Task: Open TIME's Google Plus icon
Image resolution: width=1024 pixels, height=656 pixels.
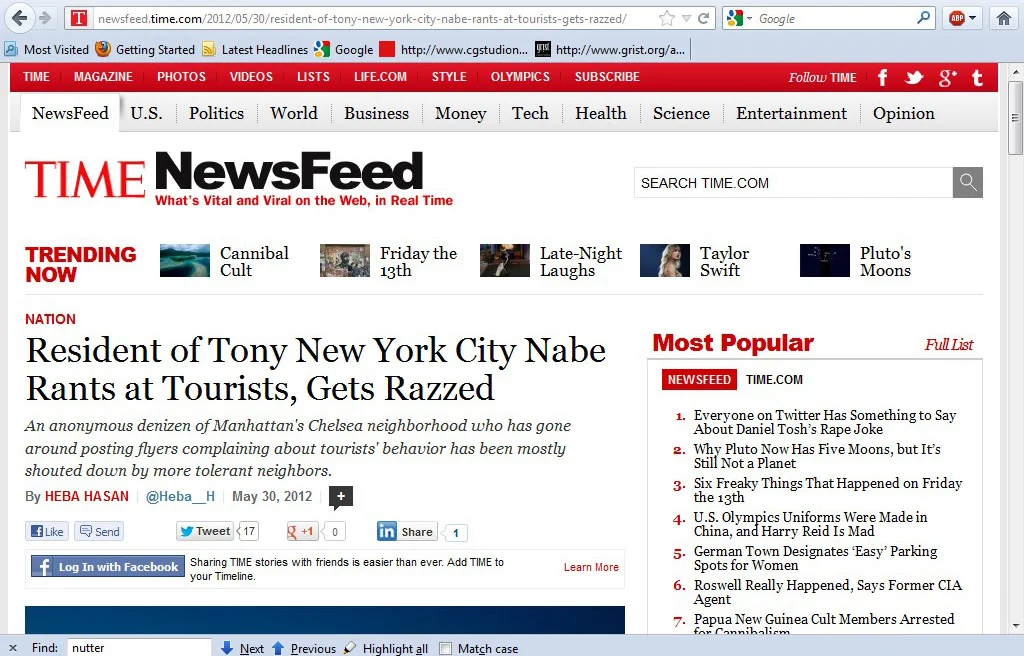Action: click(948, 78)
